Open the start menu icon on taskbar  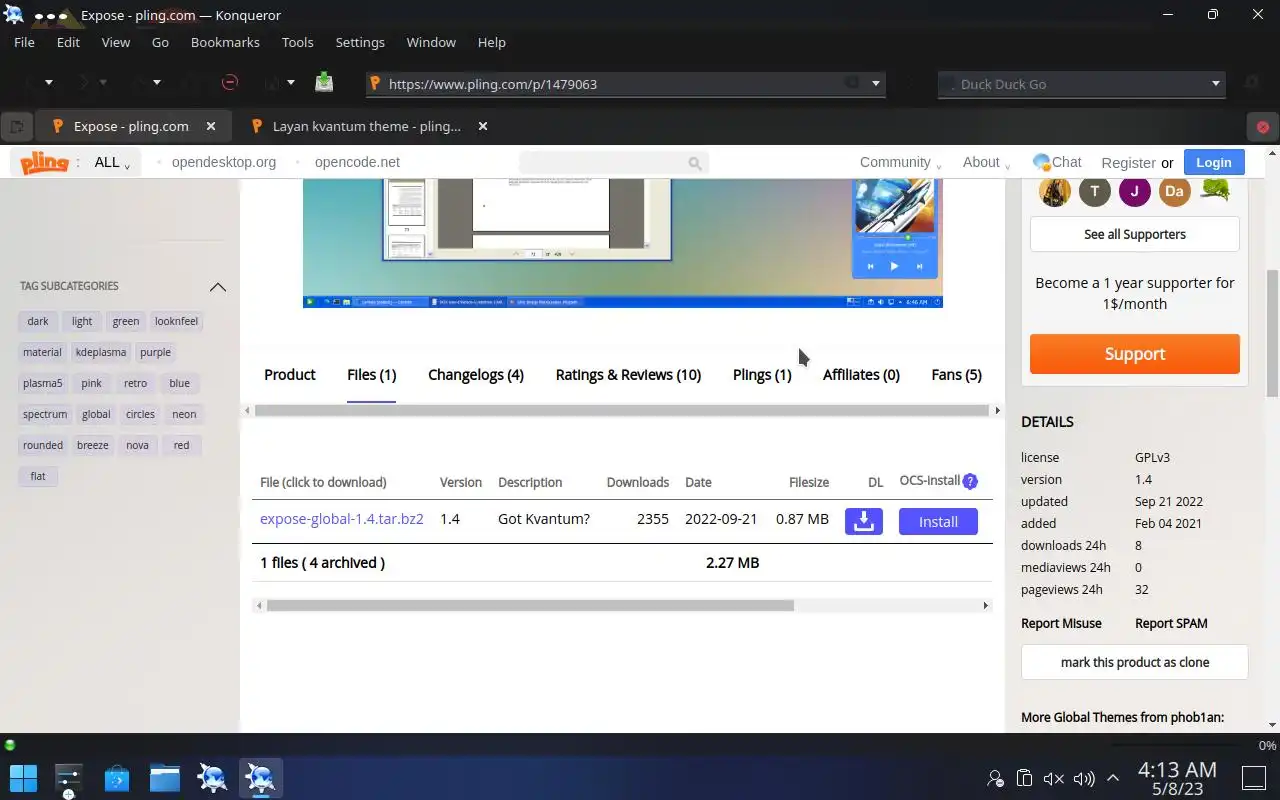pyautogui.click(x=23, y=778)
